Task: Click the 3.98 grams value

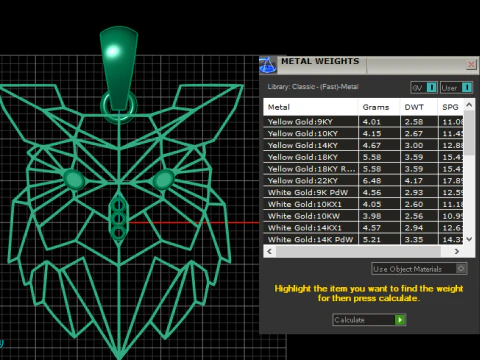Action: click(x=372, y=216)
